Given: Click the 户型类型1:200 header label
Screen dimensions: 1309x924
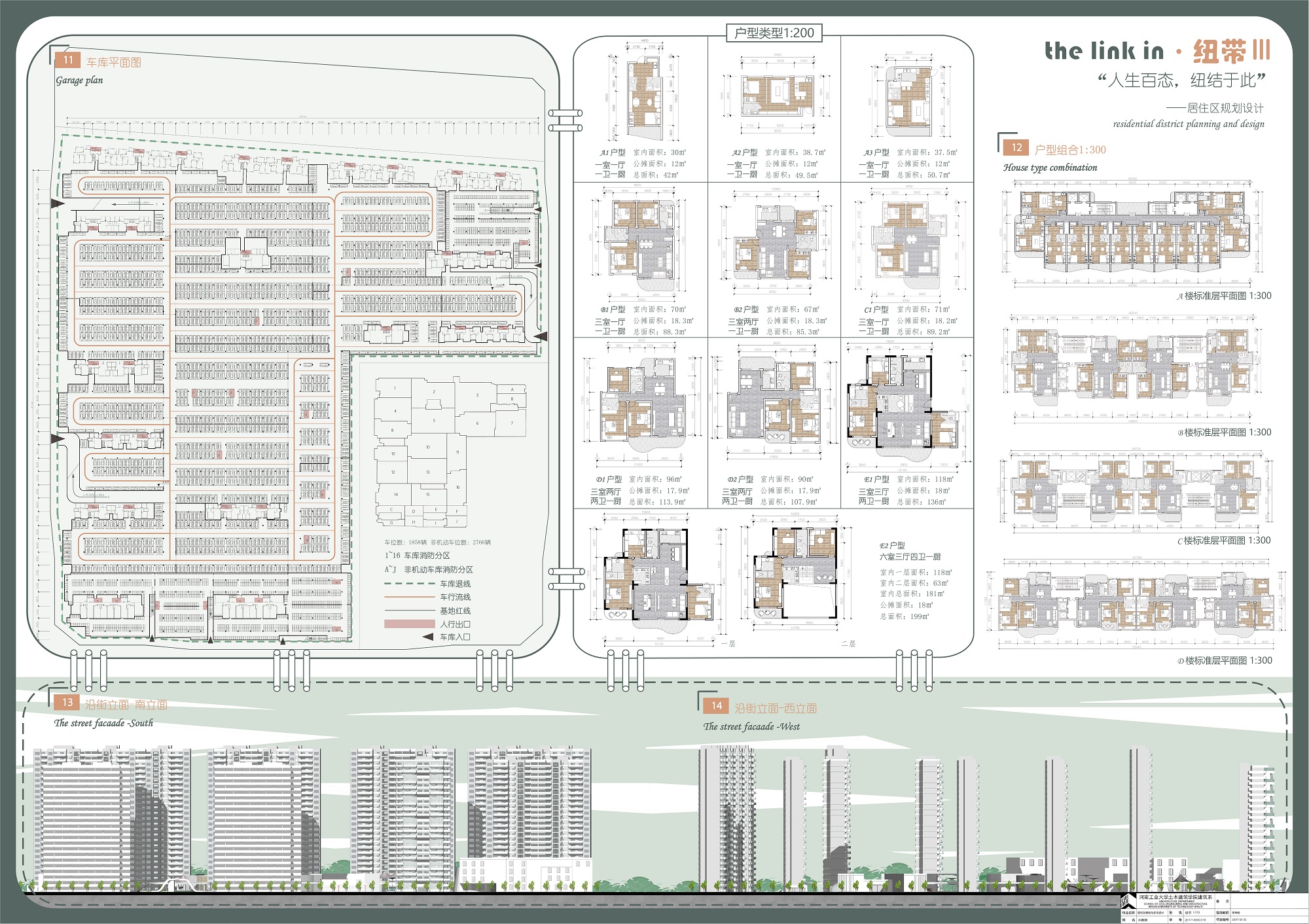Looking at the screenshot, I should pyautogui.click(x=774, y=33).
